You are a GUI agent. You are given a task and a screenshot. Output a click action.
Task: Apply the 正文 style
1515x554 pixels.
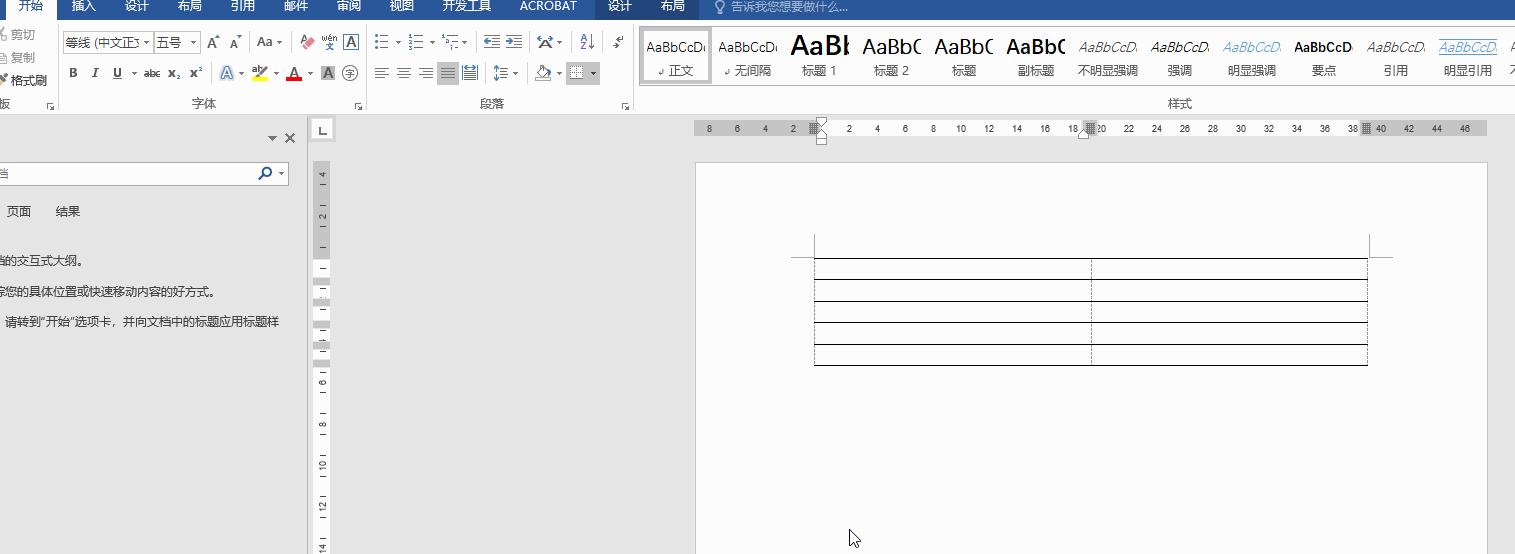click(676, 57)
